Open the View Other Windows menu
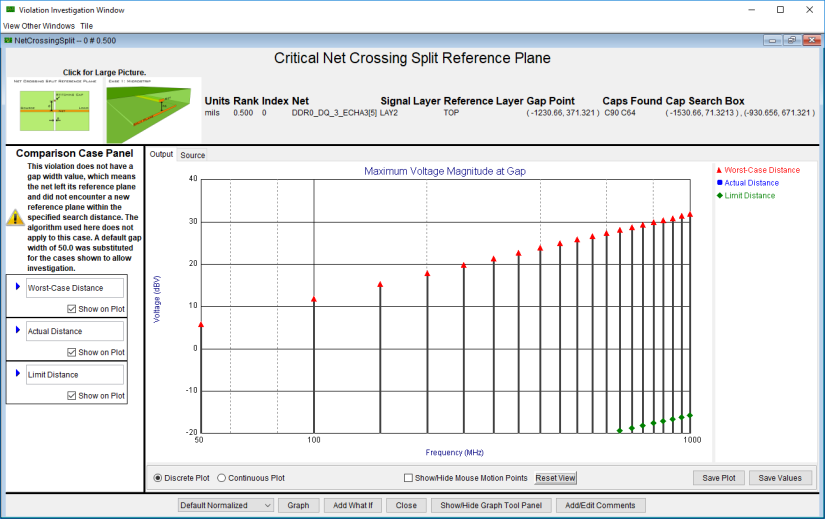This screenshot has width=825, height=519. (39, 26)
